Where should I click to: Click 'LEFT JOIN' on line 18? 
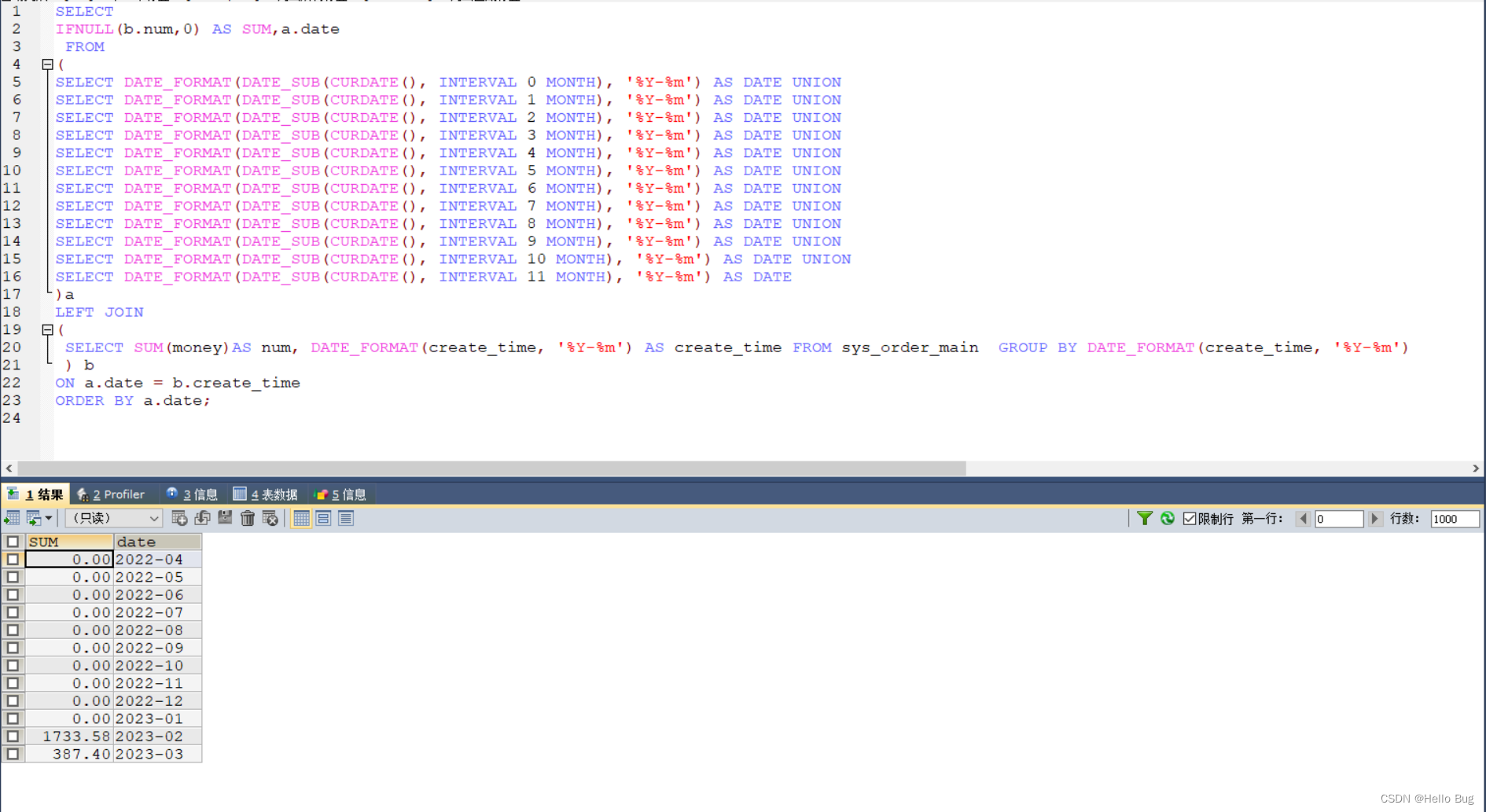coord(99,312)
